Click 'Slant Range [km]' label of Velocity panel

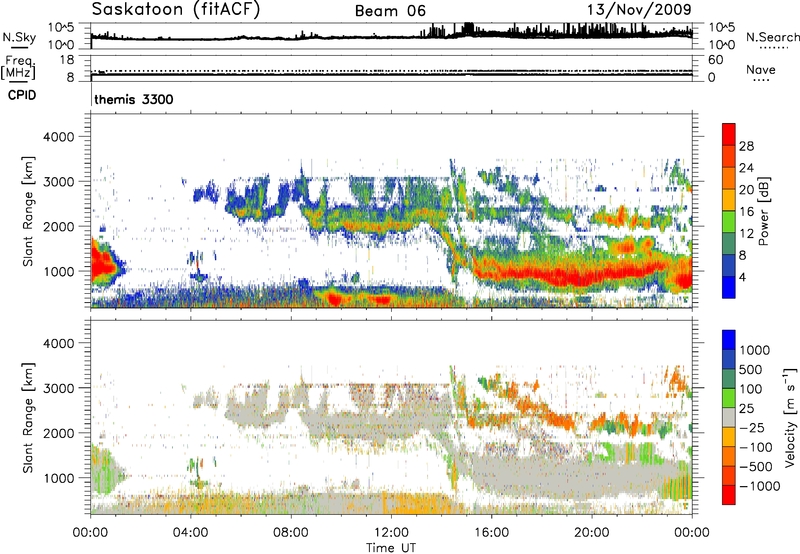[x=28, y=417]
